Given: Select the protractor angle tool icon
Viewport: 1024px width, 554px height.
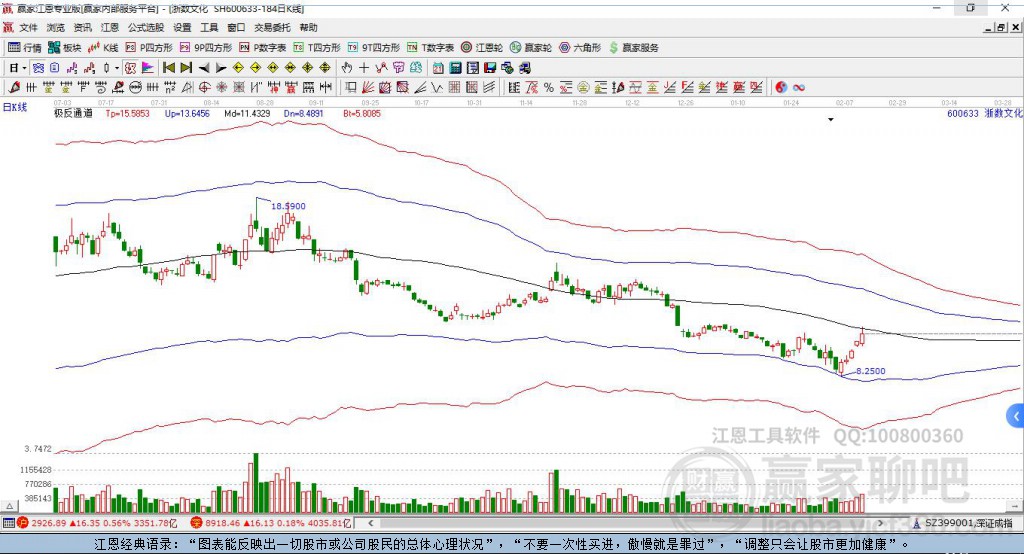Looking at the screenshot, I should pos(187,87).
